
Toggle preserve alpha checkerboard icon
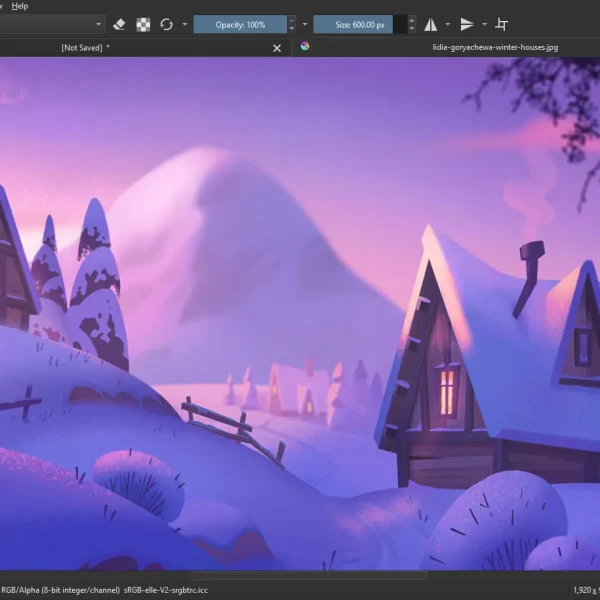(x=143, y=24)
